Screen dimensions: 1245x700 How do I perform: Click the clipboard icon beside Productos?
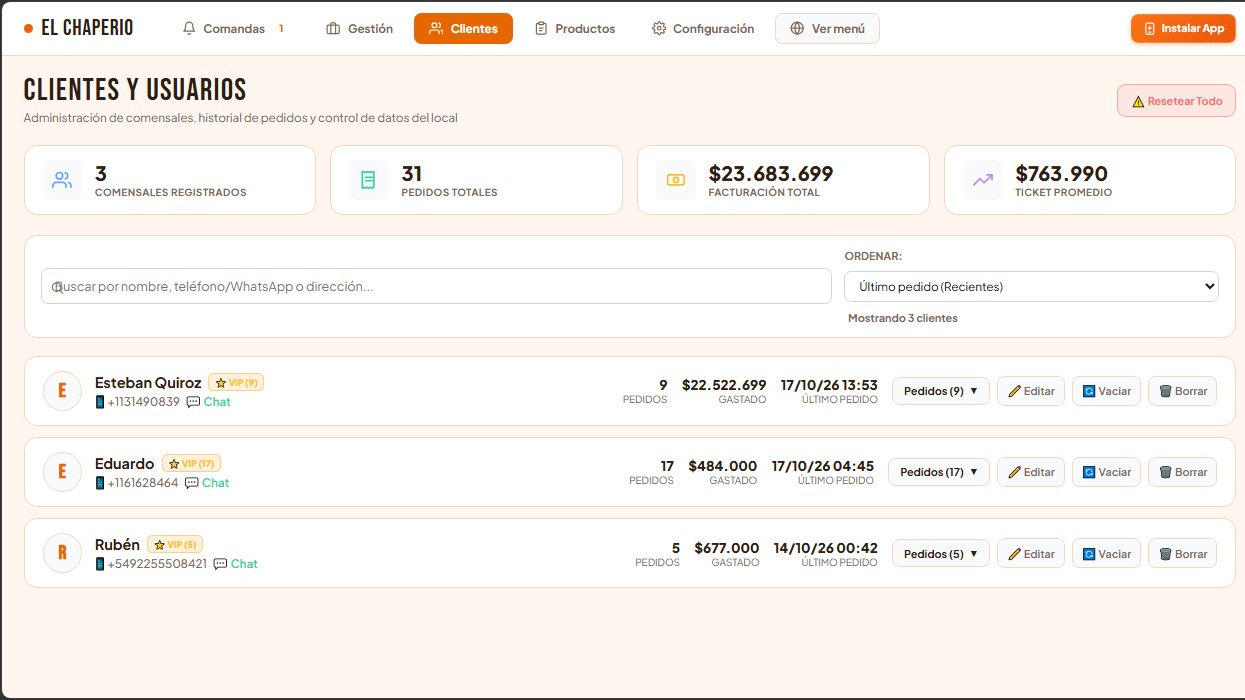tap(541, 29)
